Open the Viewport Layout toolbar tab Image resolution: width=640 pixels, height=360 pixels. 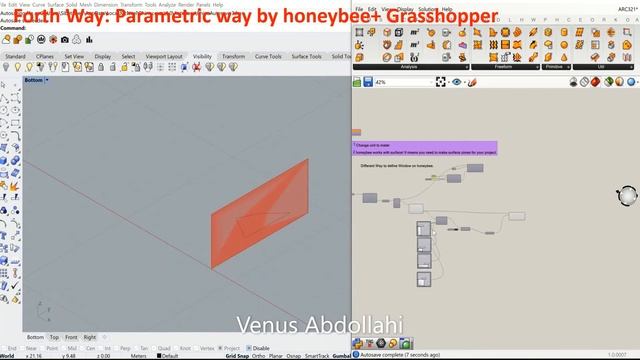(164, 56)
